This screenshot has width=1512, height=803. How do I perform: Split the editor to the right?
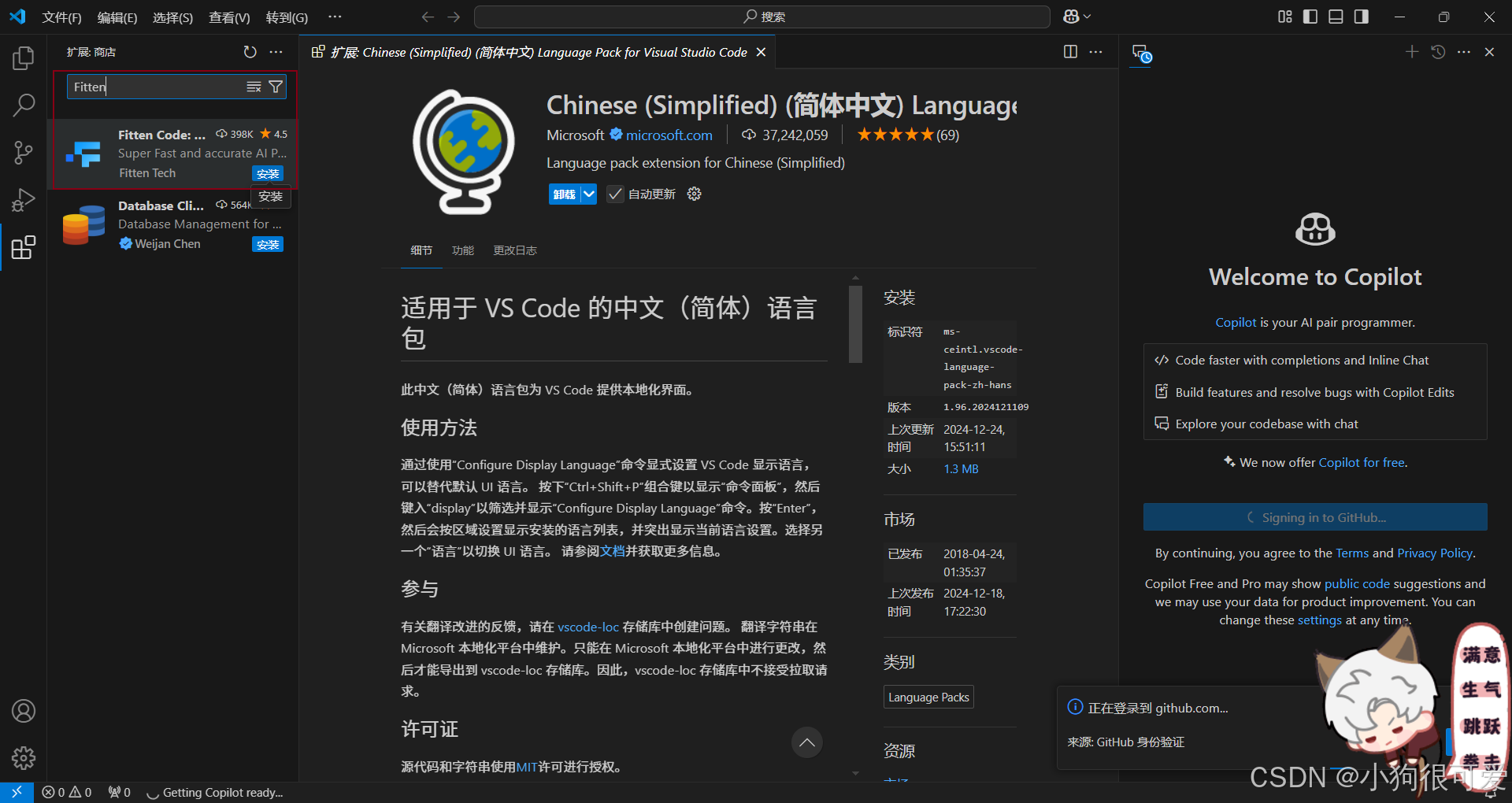click(x=1070, y=52)
